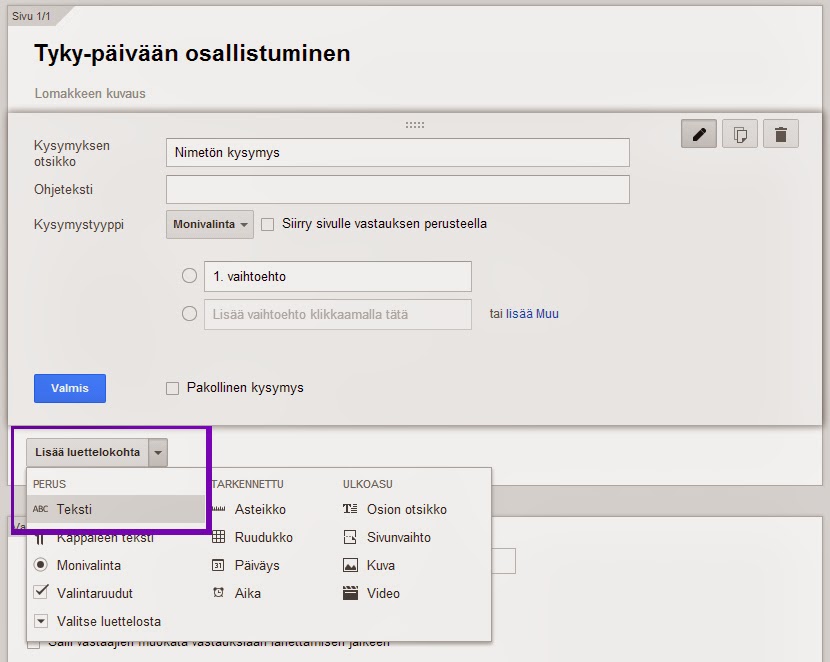Choose Ruudukko grid item type

[x=263, y=537]
